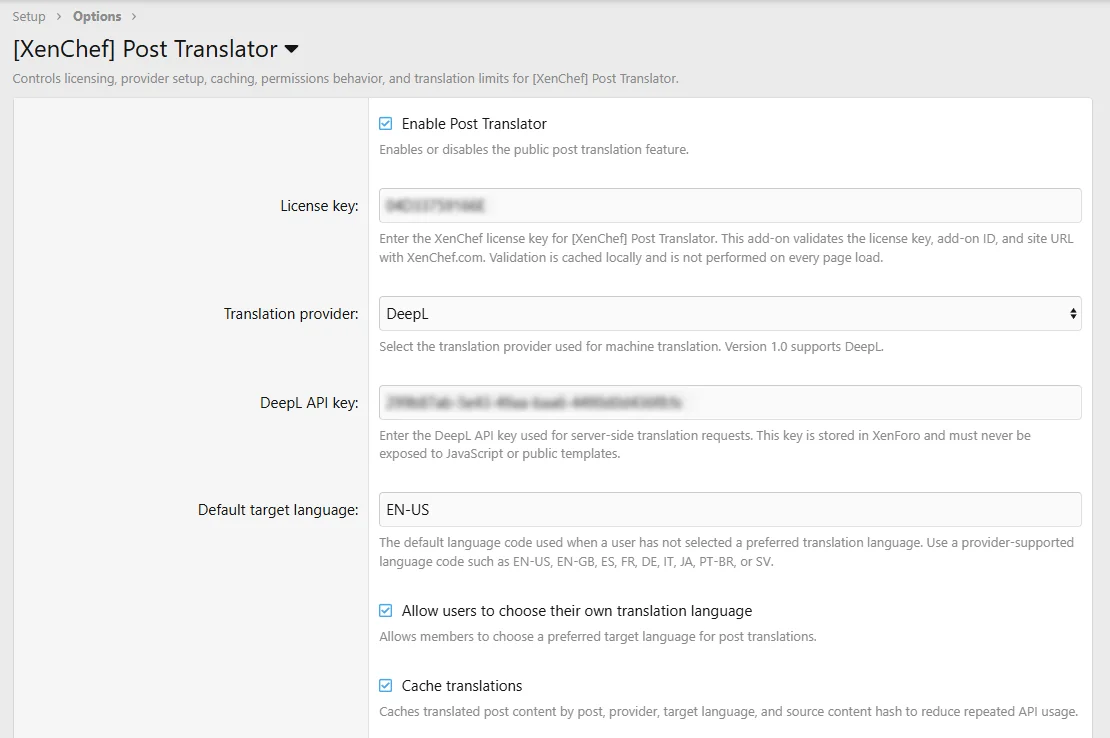Click the 'Caches translated post content' hint text
The height and width of the screenshot is (738, 1110).
tap(728, 712)
